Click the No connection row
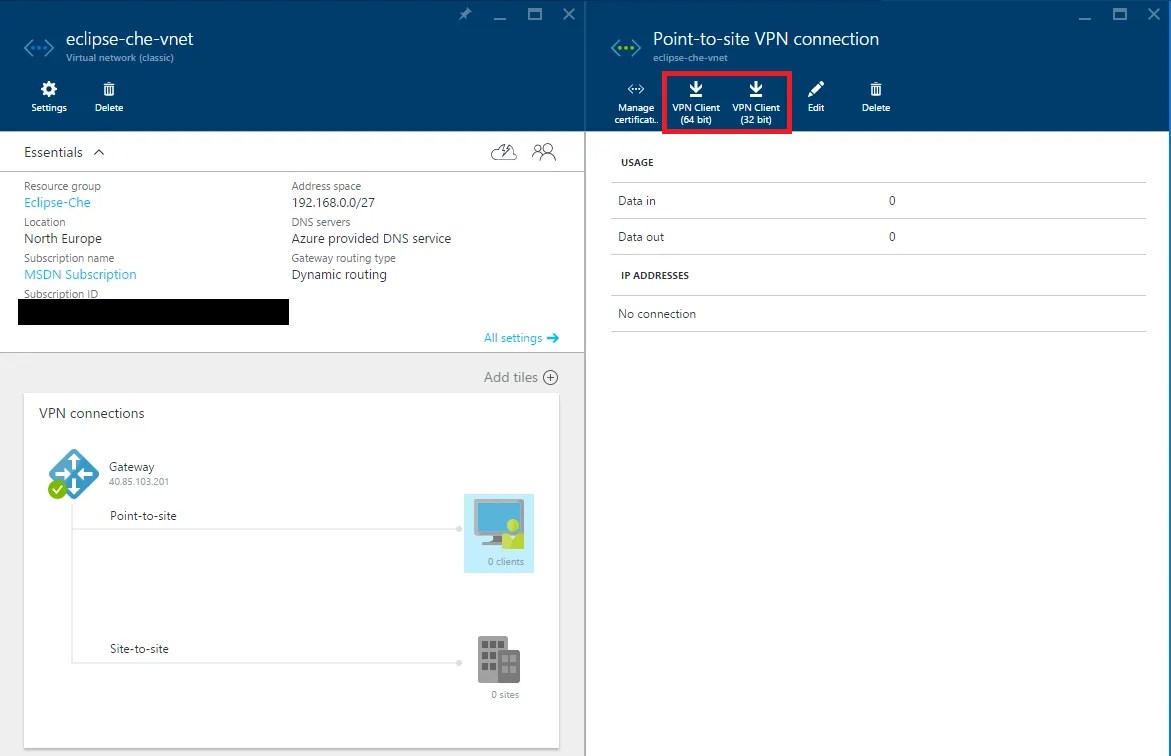Image resolution: width=1171 pixels, height=756 pixels. click(878, 314)
